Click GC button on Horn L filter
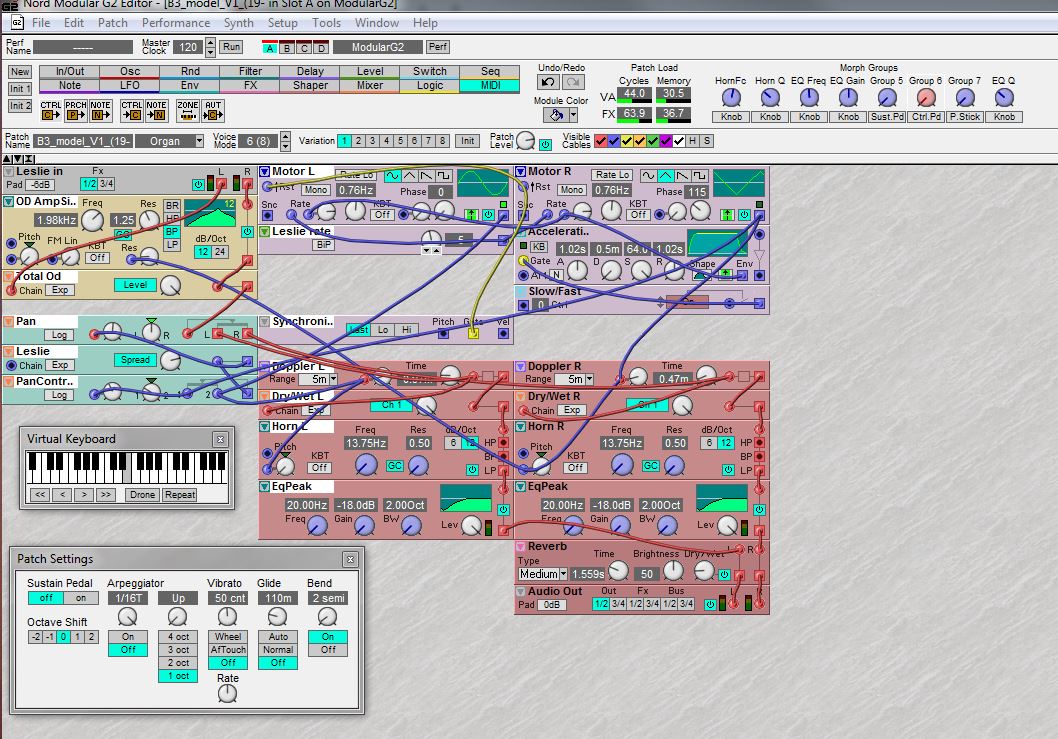The image size is (1058, 739). coord(394,466)
